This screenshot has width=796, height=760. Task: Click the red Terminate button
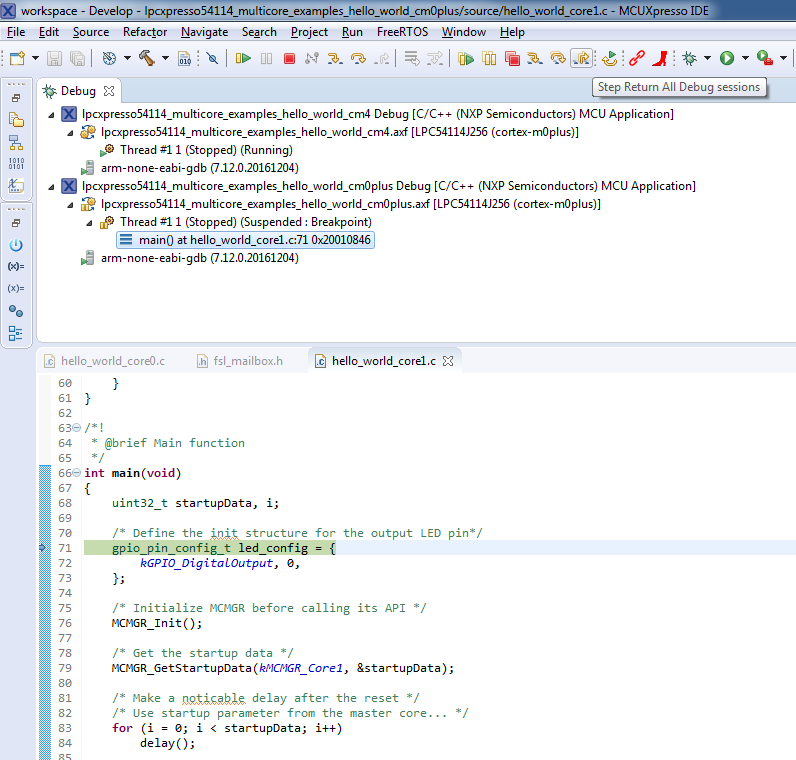289,59
